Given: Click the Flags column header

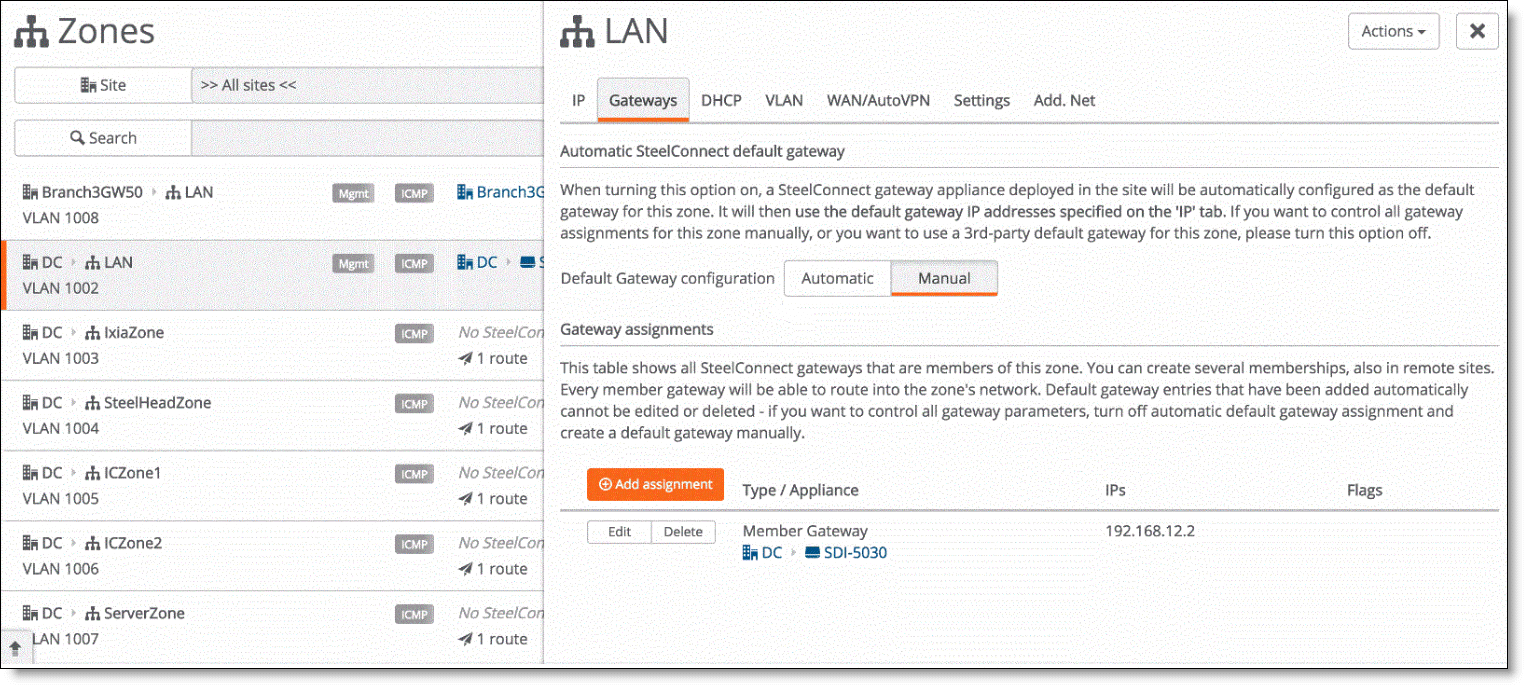Looking at the screenshot, I should pos(1364,490).
